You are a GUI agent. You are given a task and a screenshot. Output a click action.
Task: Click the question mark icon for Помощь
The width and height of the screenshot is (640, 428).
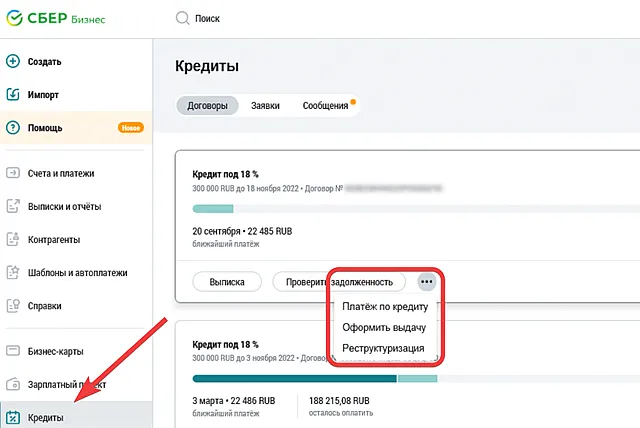tap(13, 128)
